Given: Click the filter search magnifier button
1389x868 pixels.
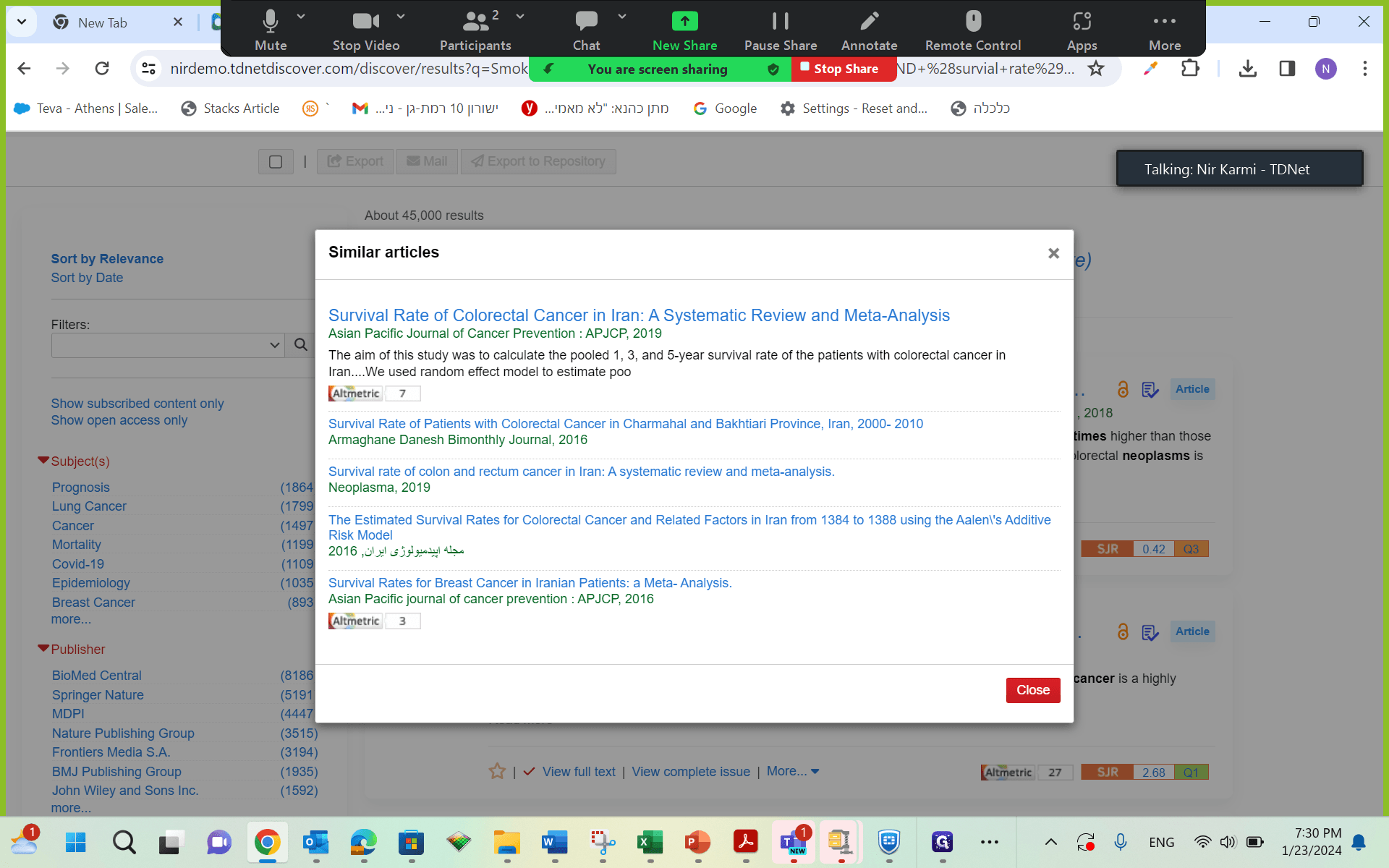Looking at the screenshot, I should tap(301, 345).
